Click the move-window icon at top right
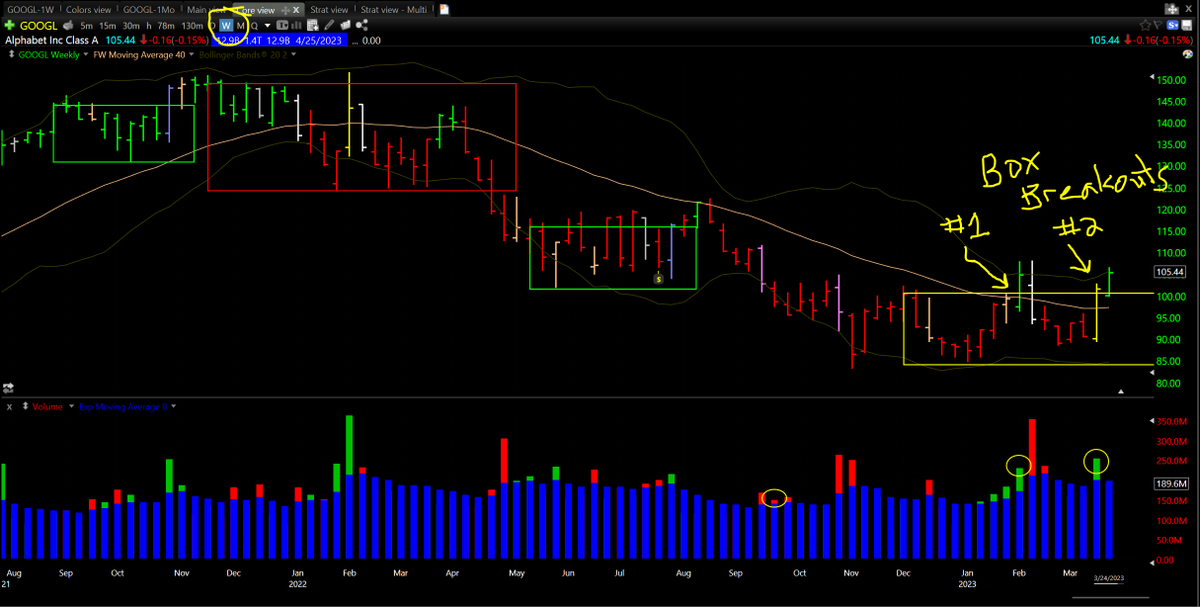 click(1172, 9)
